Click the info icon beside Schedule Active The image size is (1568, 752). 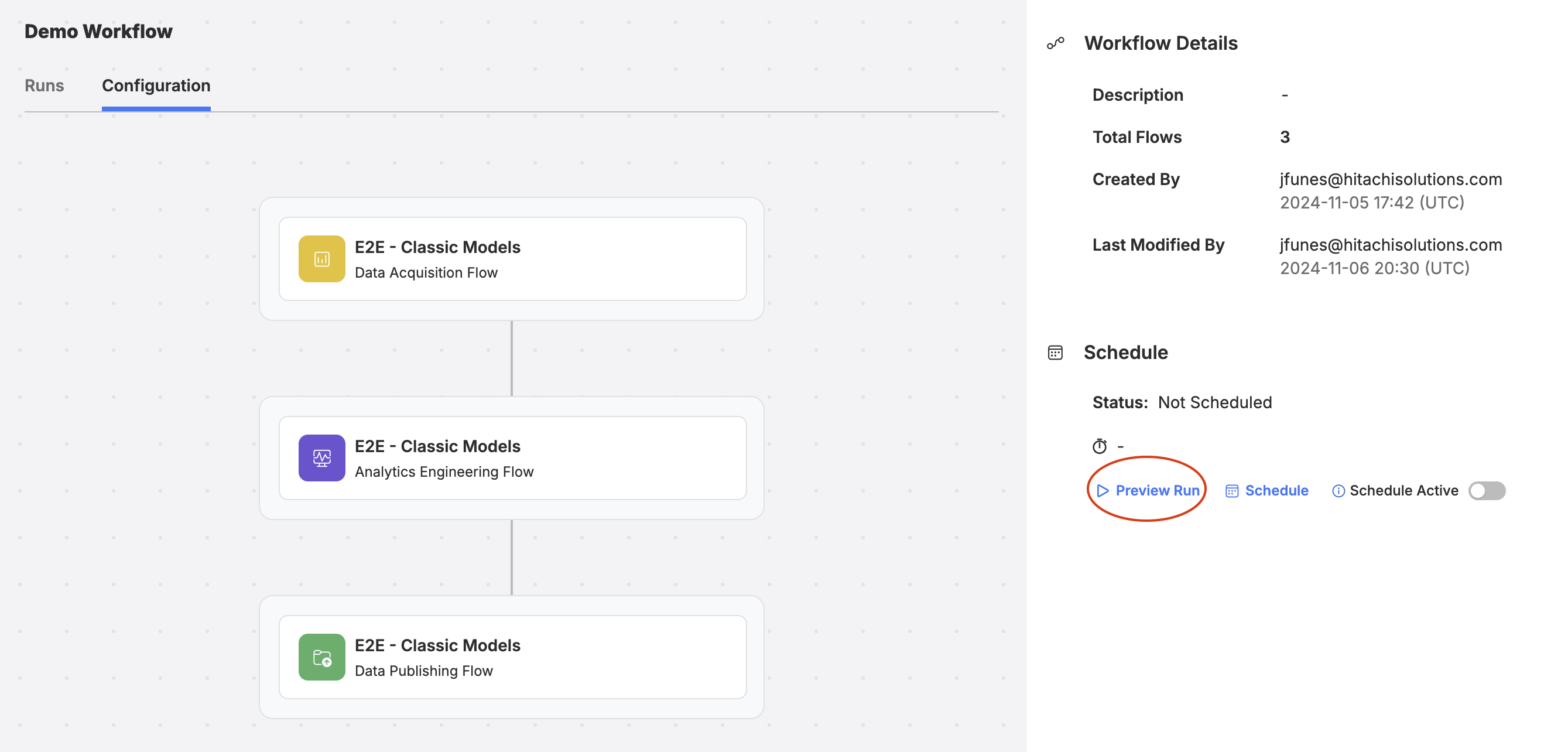(x=1338, y=491)
